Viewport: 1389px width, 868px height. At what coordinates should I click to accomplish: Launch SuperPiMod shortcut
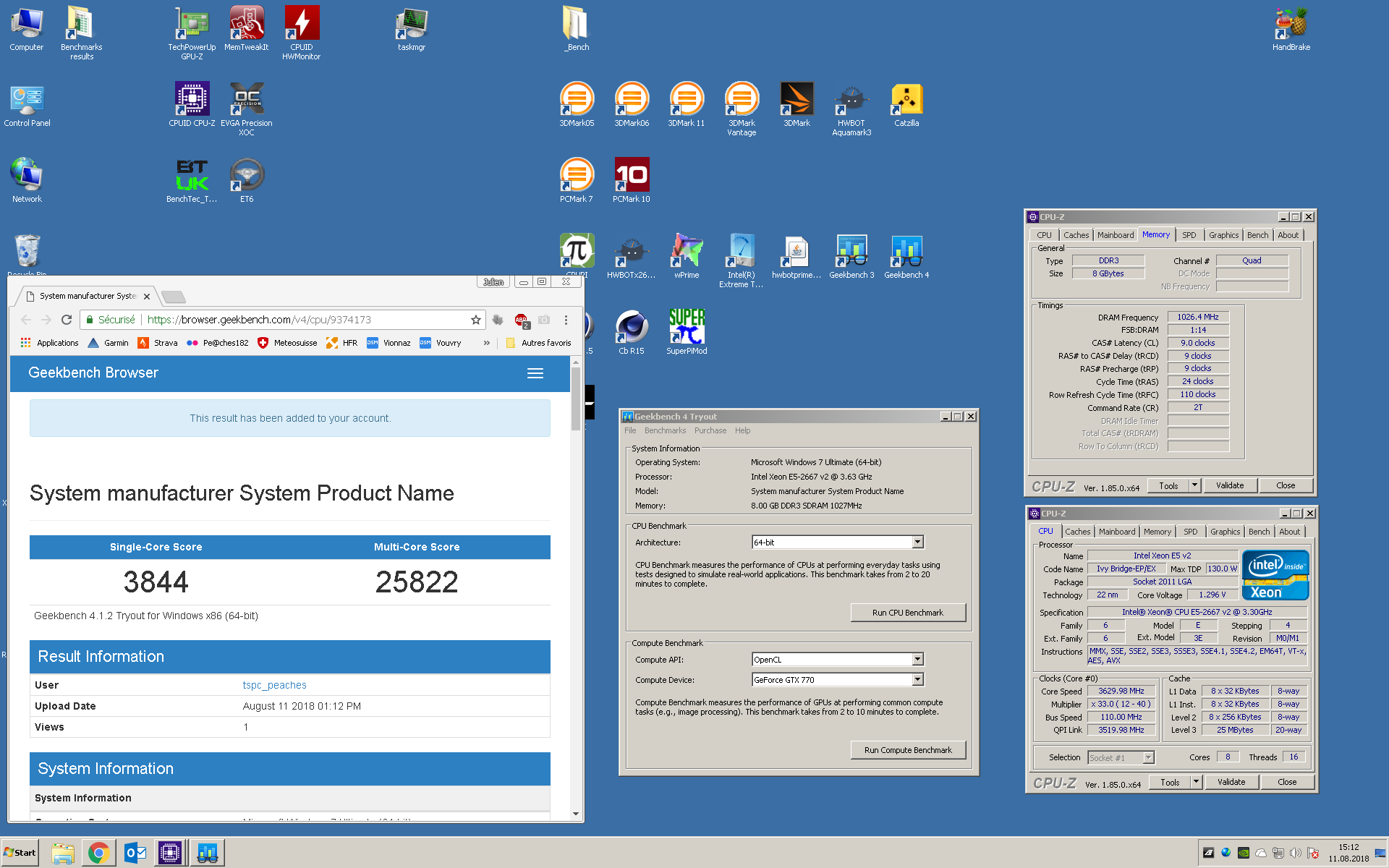[x=687, y=333]
